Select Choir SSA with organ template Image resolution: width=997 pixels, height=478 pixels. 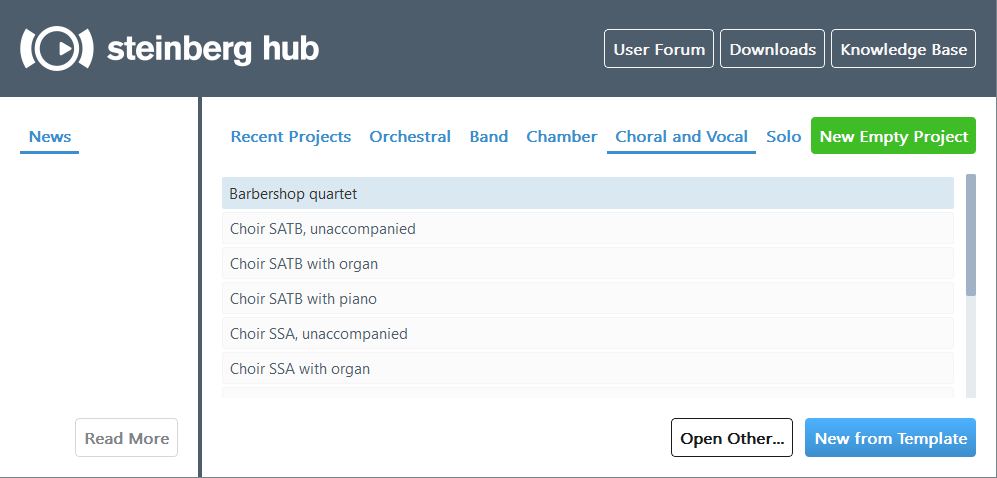[588, 368]
